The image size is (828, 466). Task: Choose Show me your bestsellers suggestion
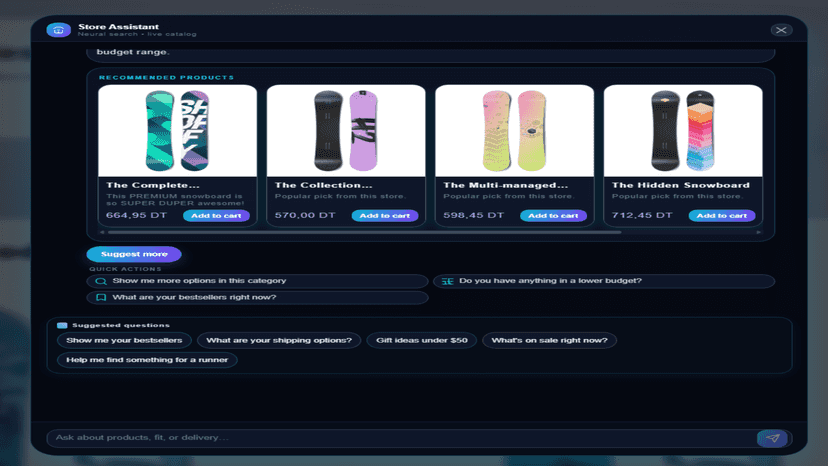point(124,340)
